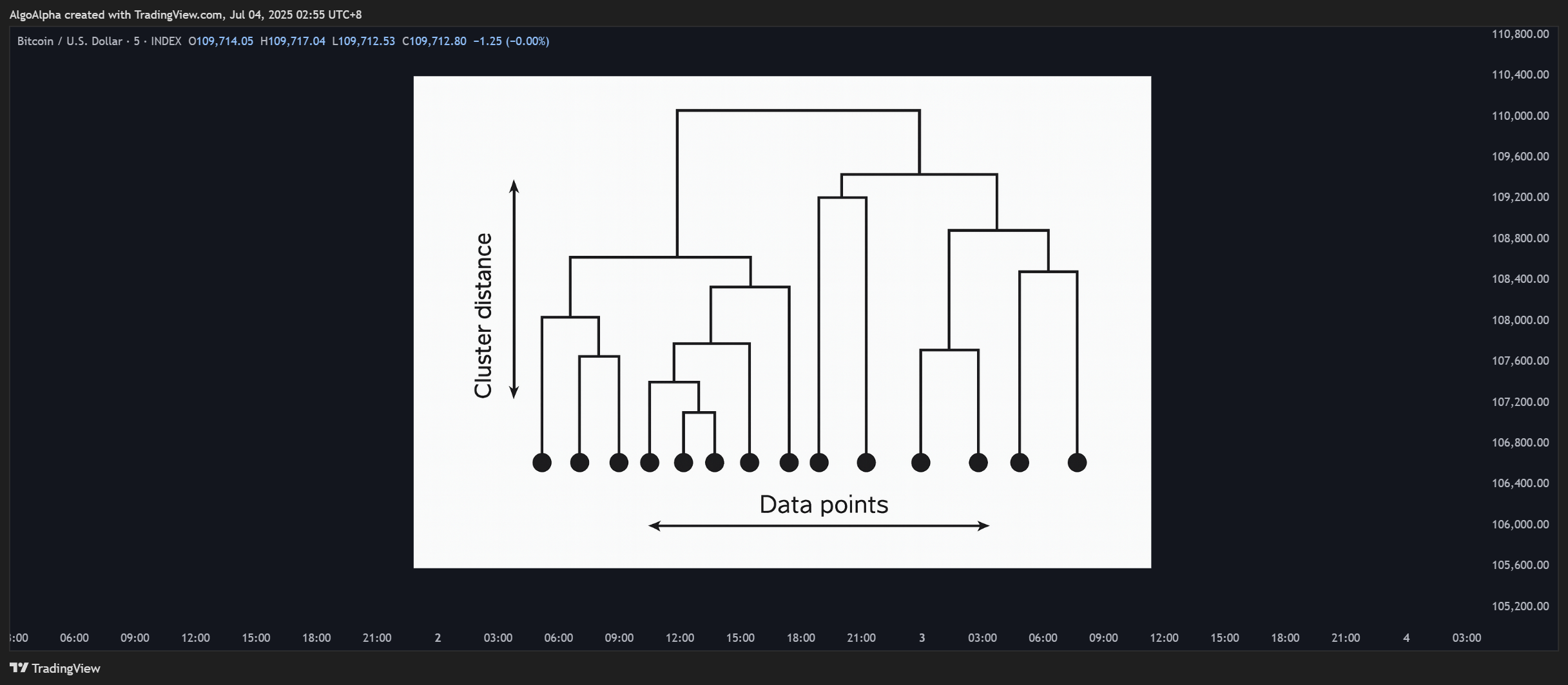This screenshot has width=1568, height=685.
Task: Click the 108,000.00 price axis label
Action: click(x=1520, y=320)
